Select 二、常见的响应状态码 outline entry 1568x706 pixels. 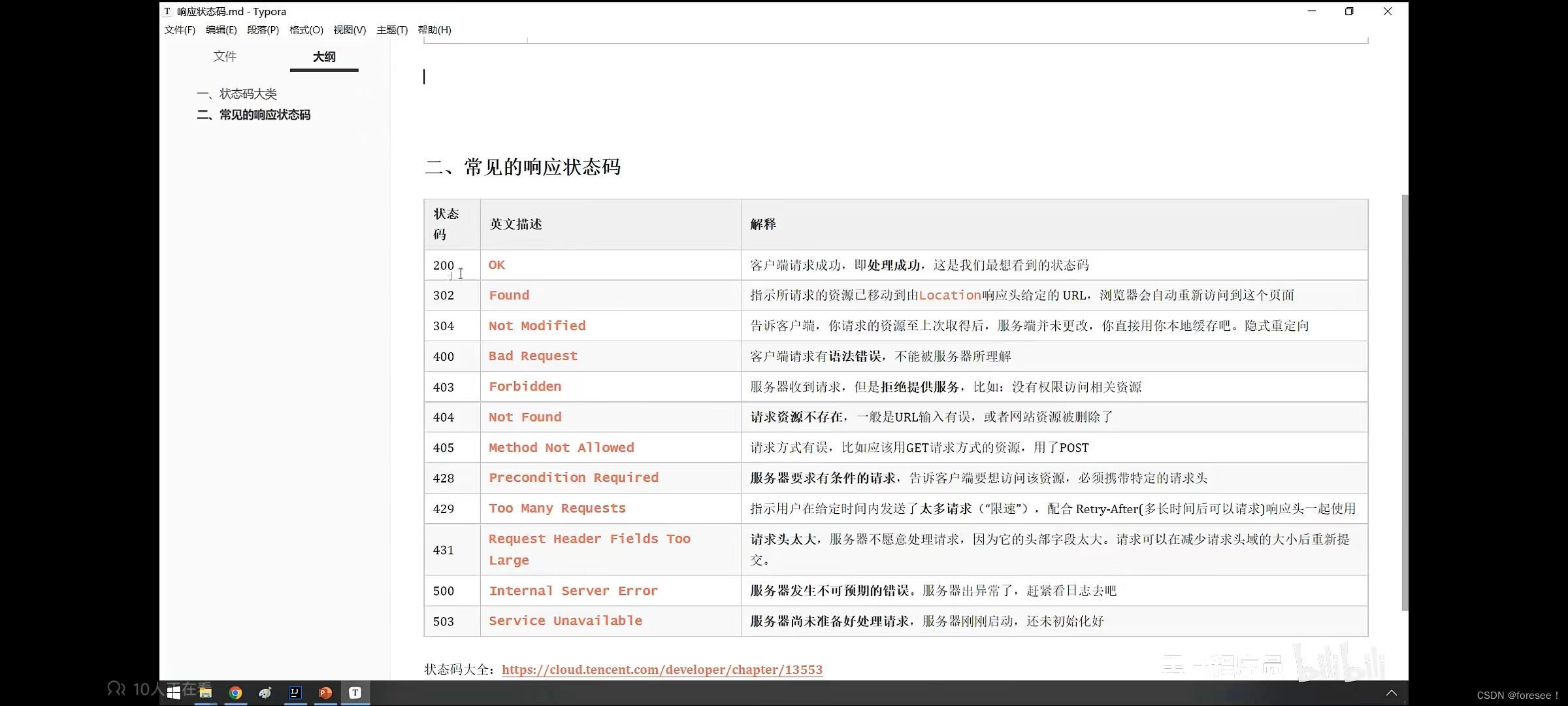[254, 115]
